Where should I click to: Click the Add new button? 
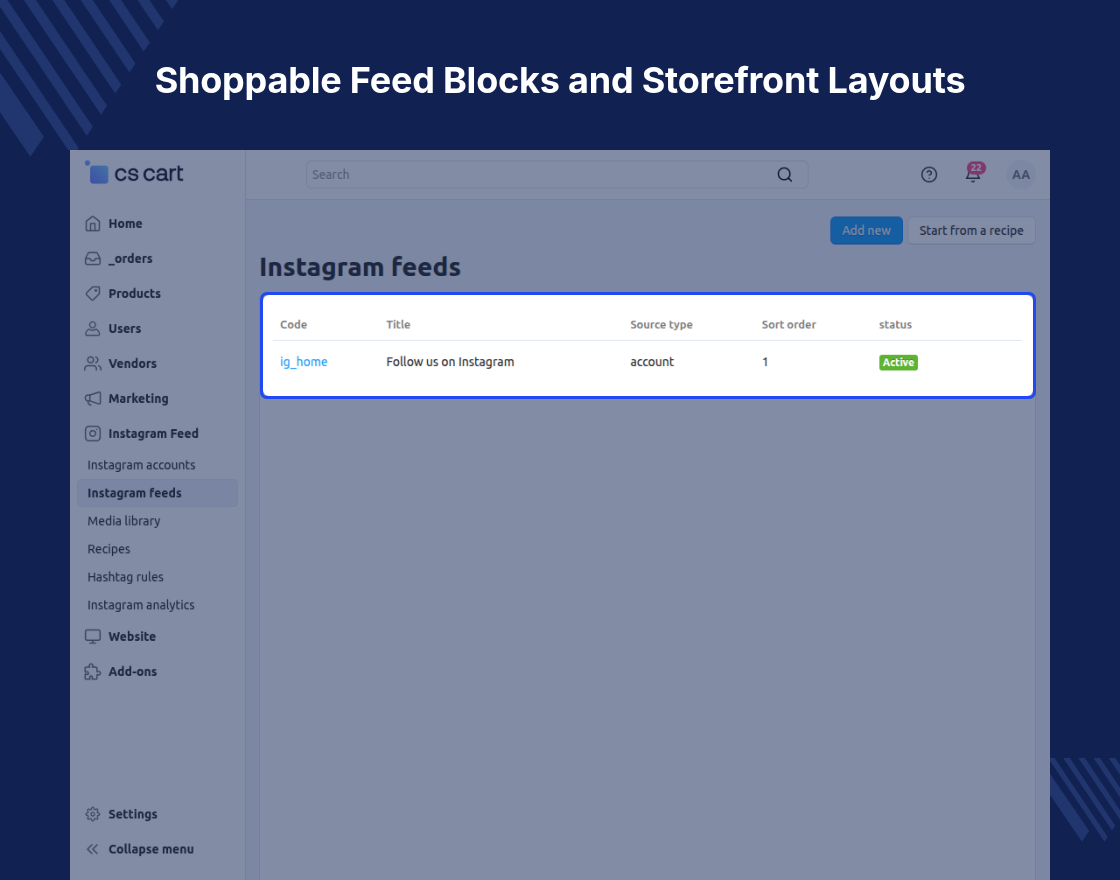(x=866, y=231)
